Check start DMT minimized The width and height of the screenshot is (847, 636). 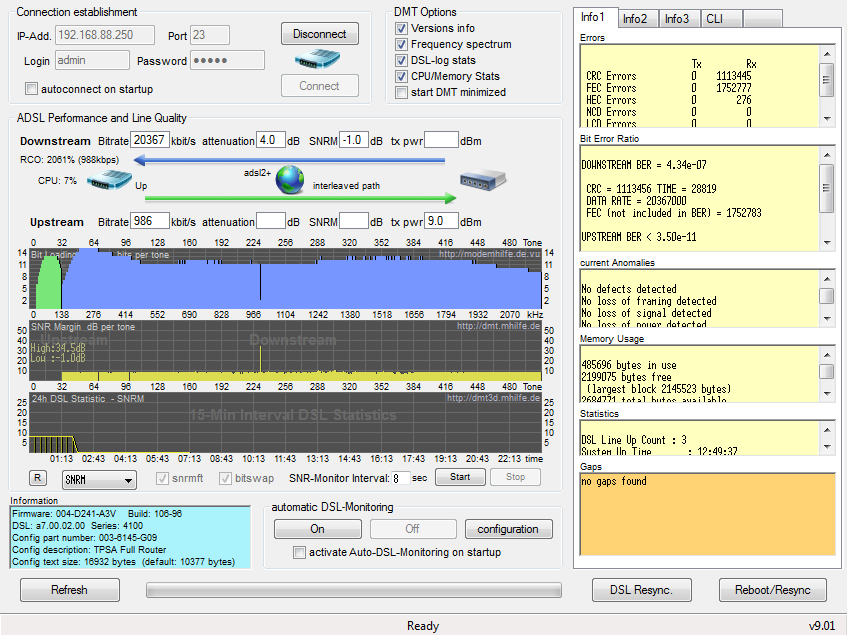click(402, 92)
